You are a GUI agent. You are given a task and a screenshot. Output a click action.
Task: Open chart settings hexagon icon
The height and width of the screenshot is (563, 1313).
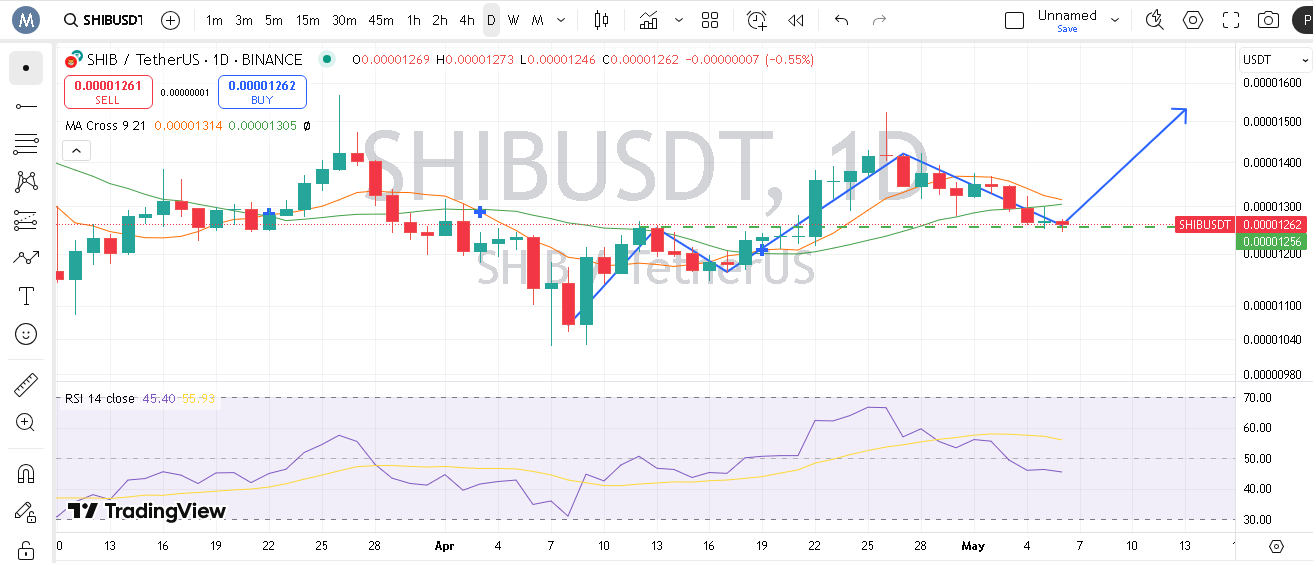click(x=1193, y=20)
